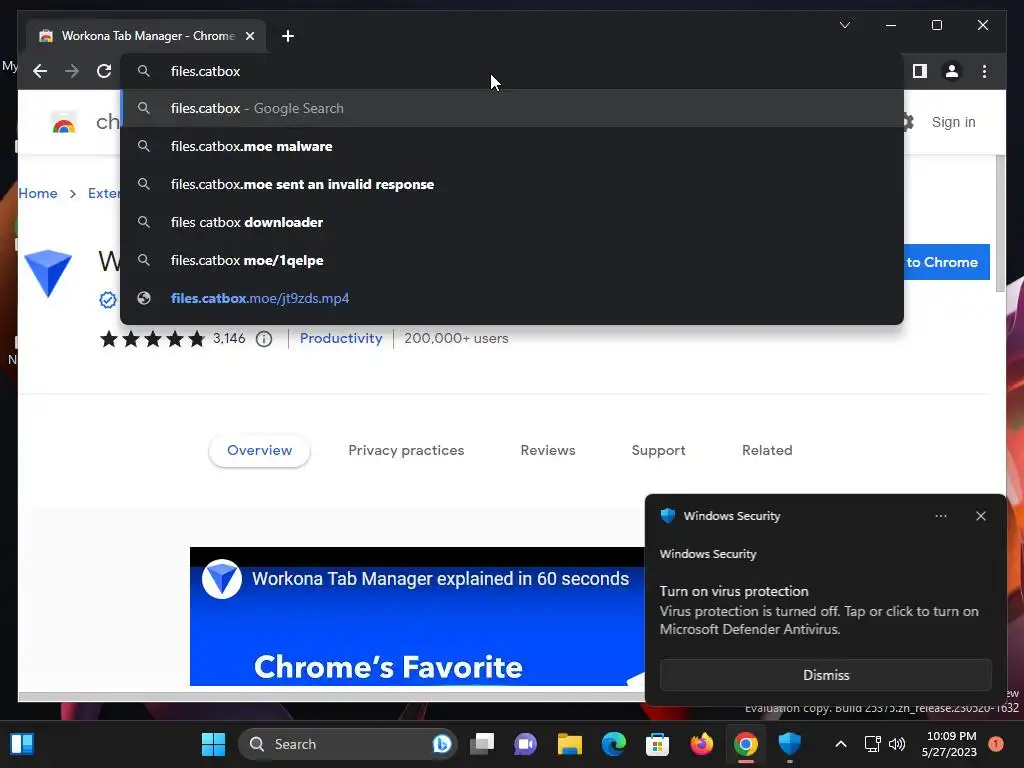This screenshot has height=768, width=1024.
Task: Open Task View on the taskbar
Action: pyautogui.click(x=483, y=744)
